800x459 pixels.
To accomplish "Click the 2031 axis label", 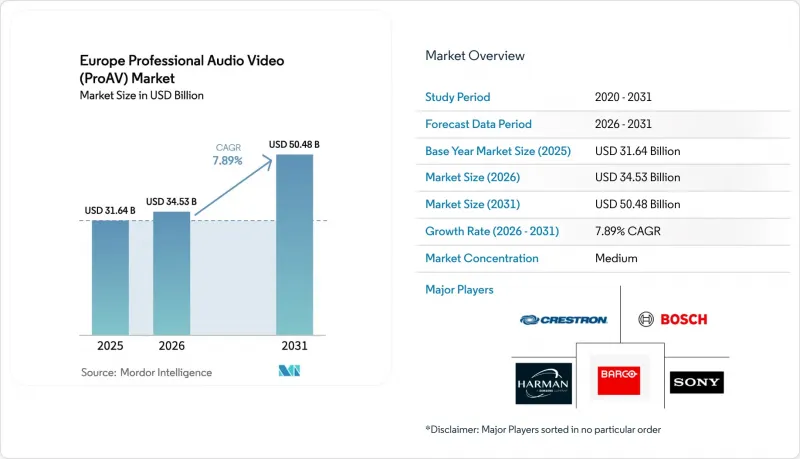I will 294,346.
